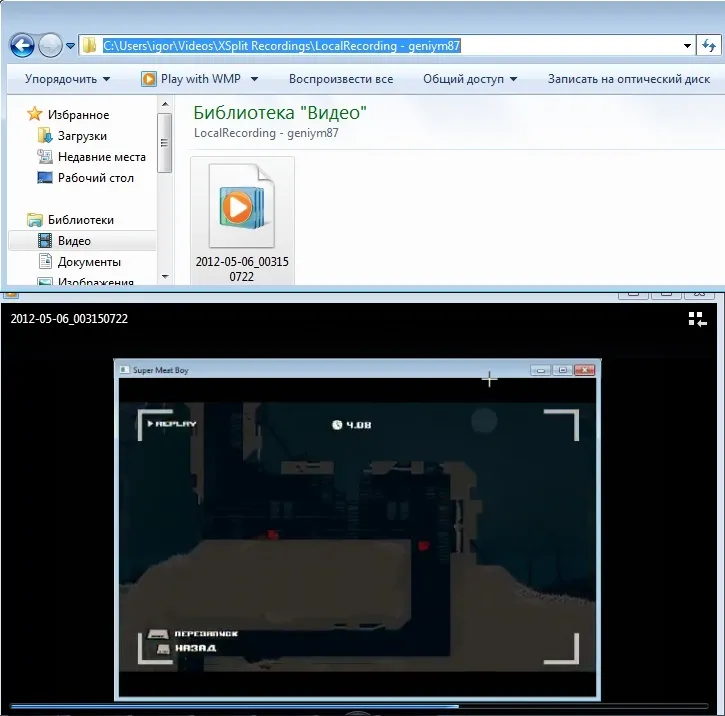Viewport: 725px width, 716px height.
Task: Open Недавние места in sidebar
Action: coord(101,157)
